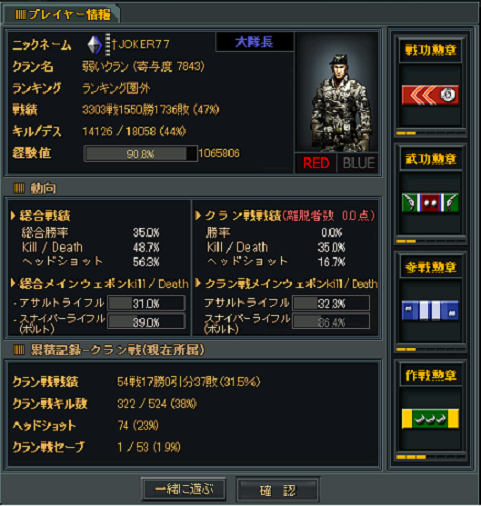Expand the 総合戦績 arrow

(x=13, y=216)
